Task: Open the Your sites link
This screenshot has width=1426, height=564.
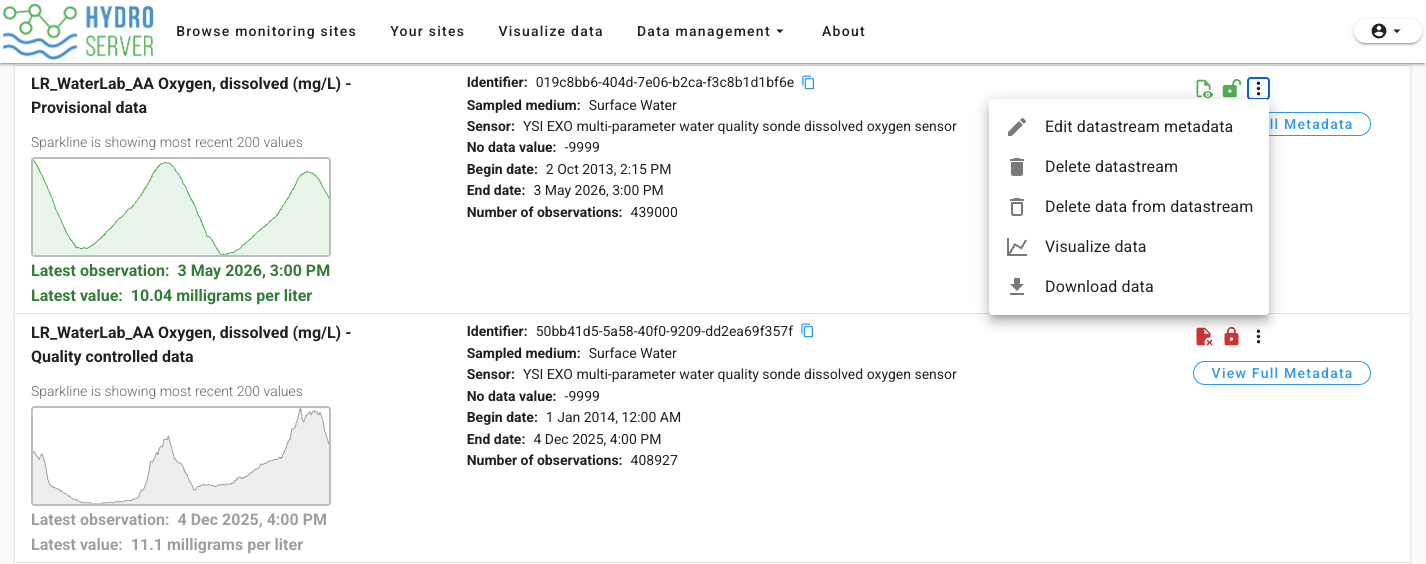Action: 427,31
